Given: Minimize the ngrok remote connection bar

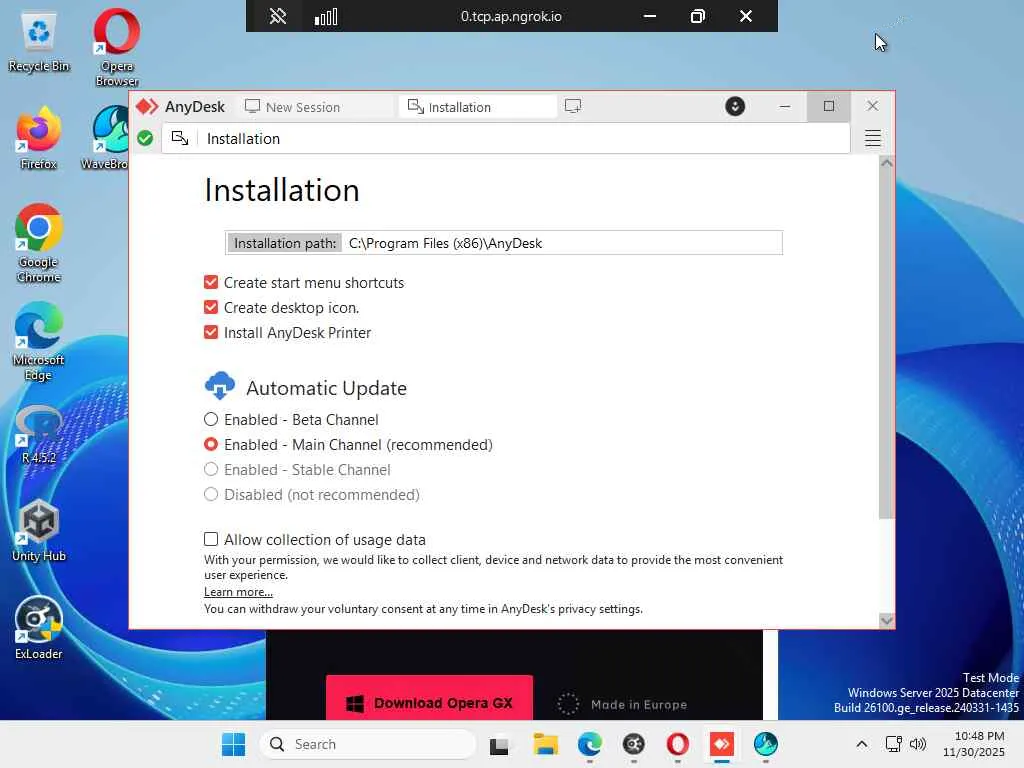Looking at the screenshot, I should click(649, 16).
